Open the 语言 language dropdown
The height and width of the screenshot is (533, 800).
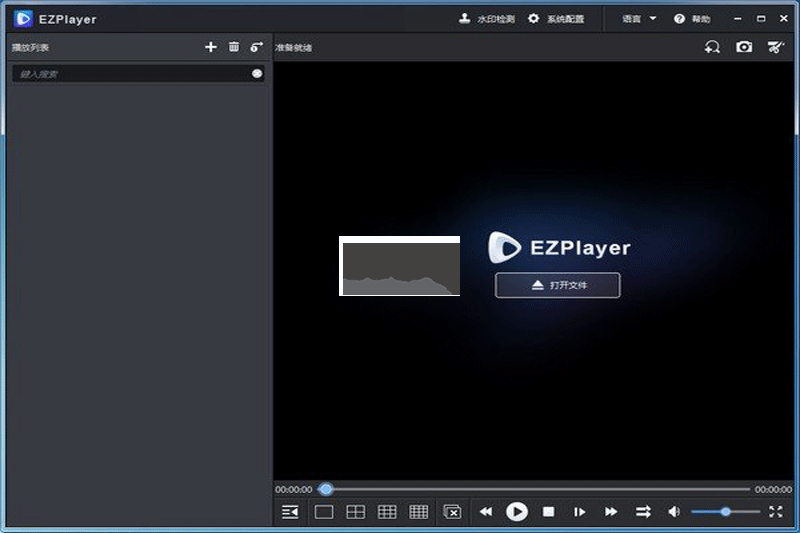coord(639,19)
